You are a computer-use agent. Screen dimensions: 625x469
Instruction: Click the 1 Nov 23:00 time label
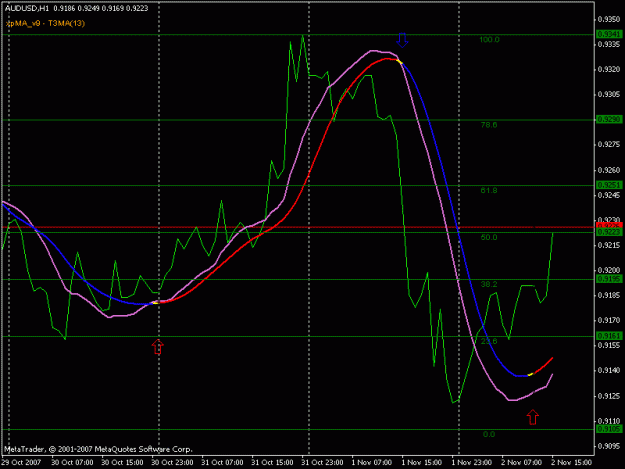point(472,462)
